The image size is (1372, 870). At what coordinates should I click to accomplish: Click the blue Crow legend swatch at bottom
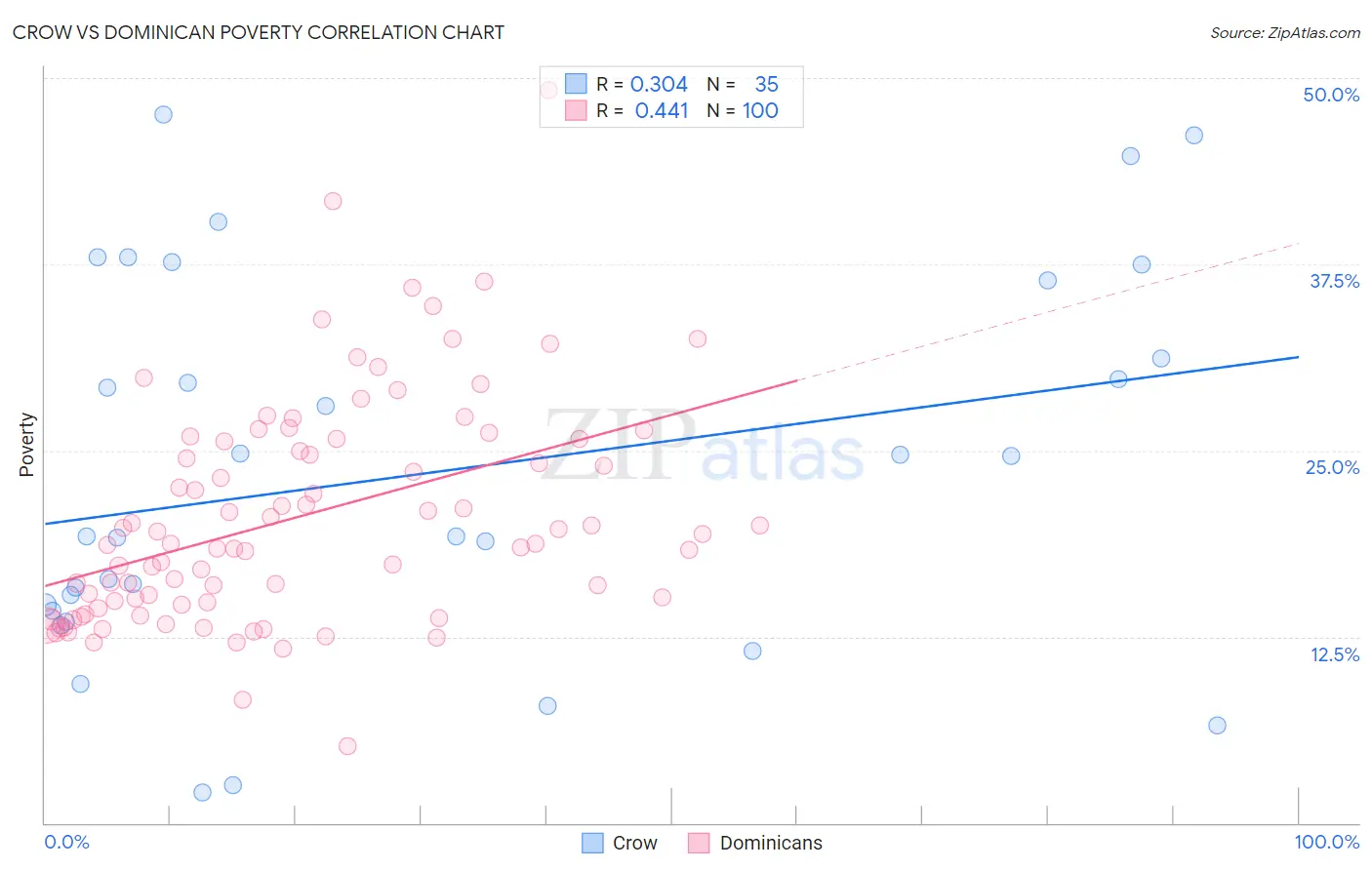[x=592, y=843]
